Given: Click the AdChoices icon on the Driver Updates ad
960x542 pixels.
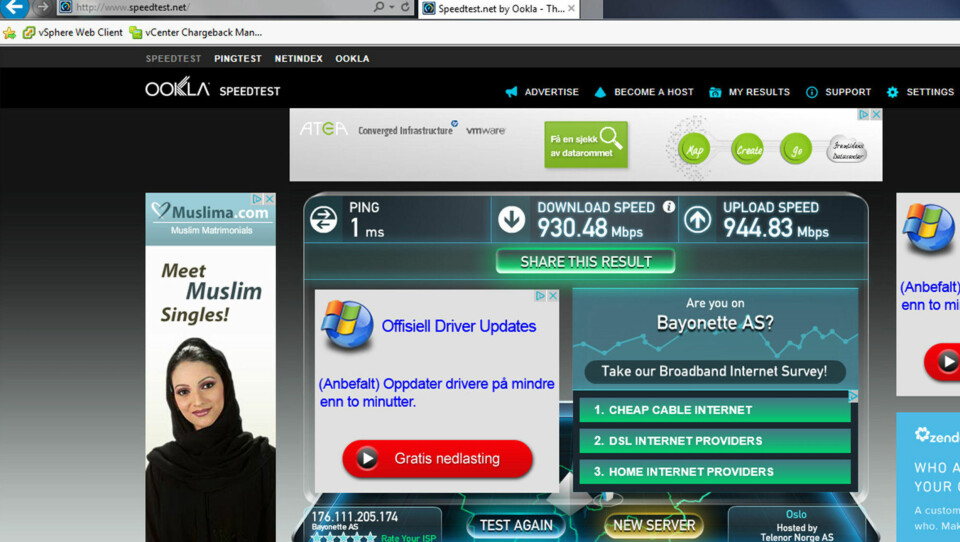Looking at the screenshot, I should [541, 296].
